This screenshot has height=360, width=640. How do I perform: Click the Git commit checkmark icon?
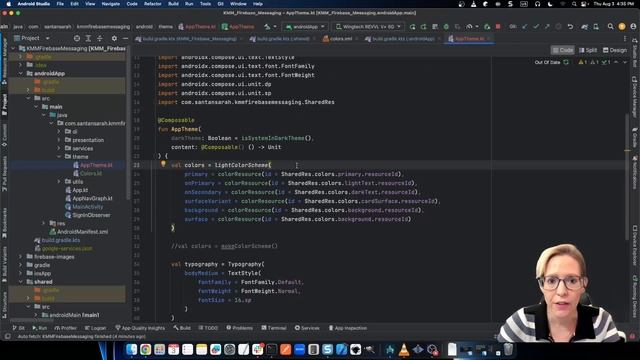536,27
